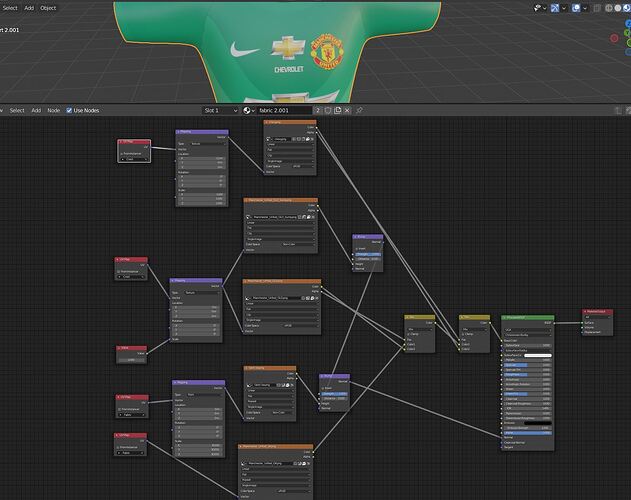The image size is (631, 500).
Task: Toggle Invert checkbox in upper Bump node
Action: pos(357,248)
